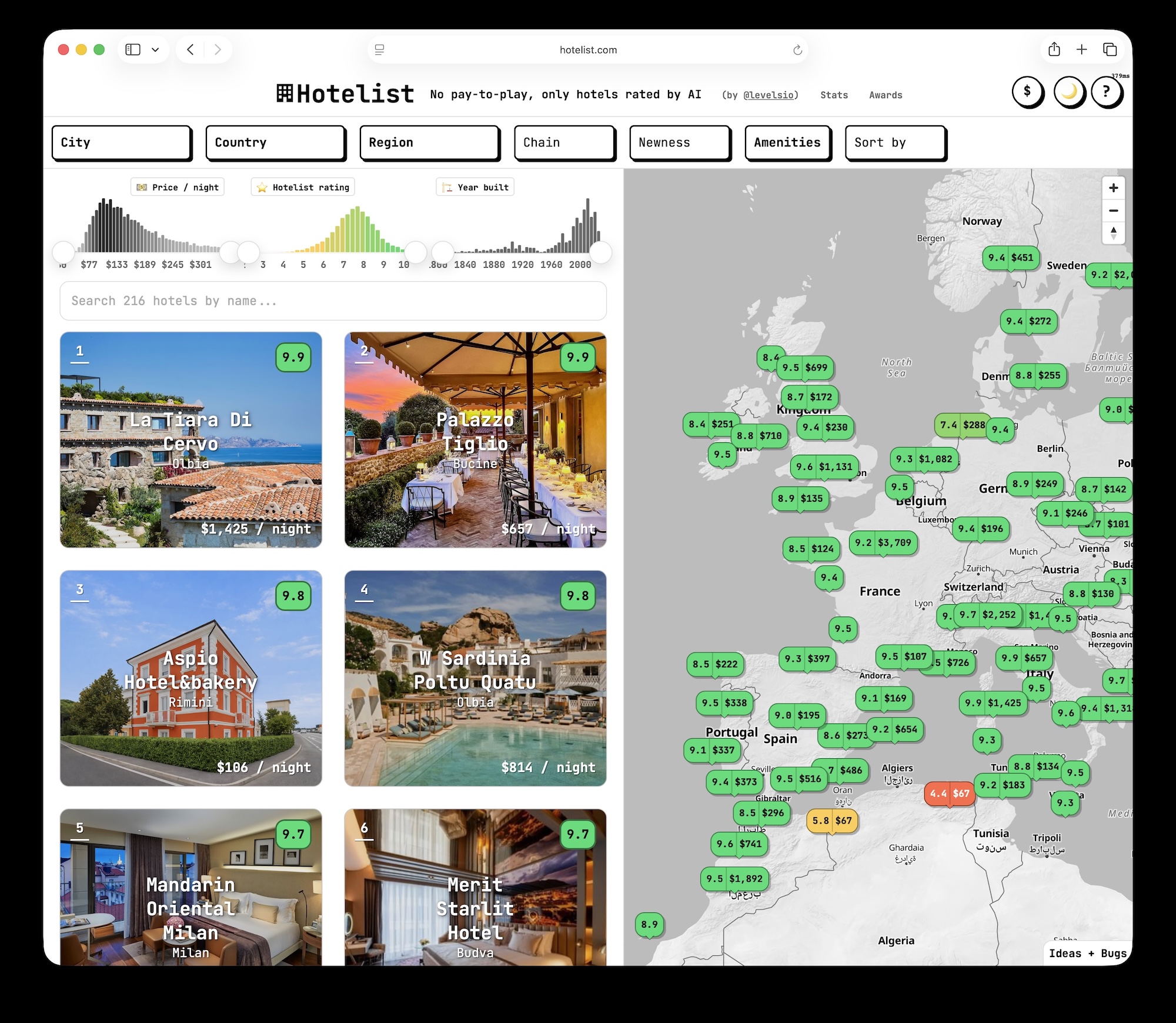1176x1023 pixels.
Task: Select the yellow 5.8 $67 map marker
Action: (x=832, y=821)
